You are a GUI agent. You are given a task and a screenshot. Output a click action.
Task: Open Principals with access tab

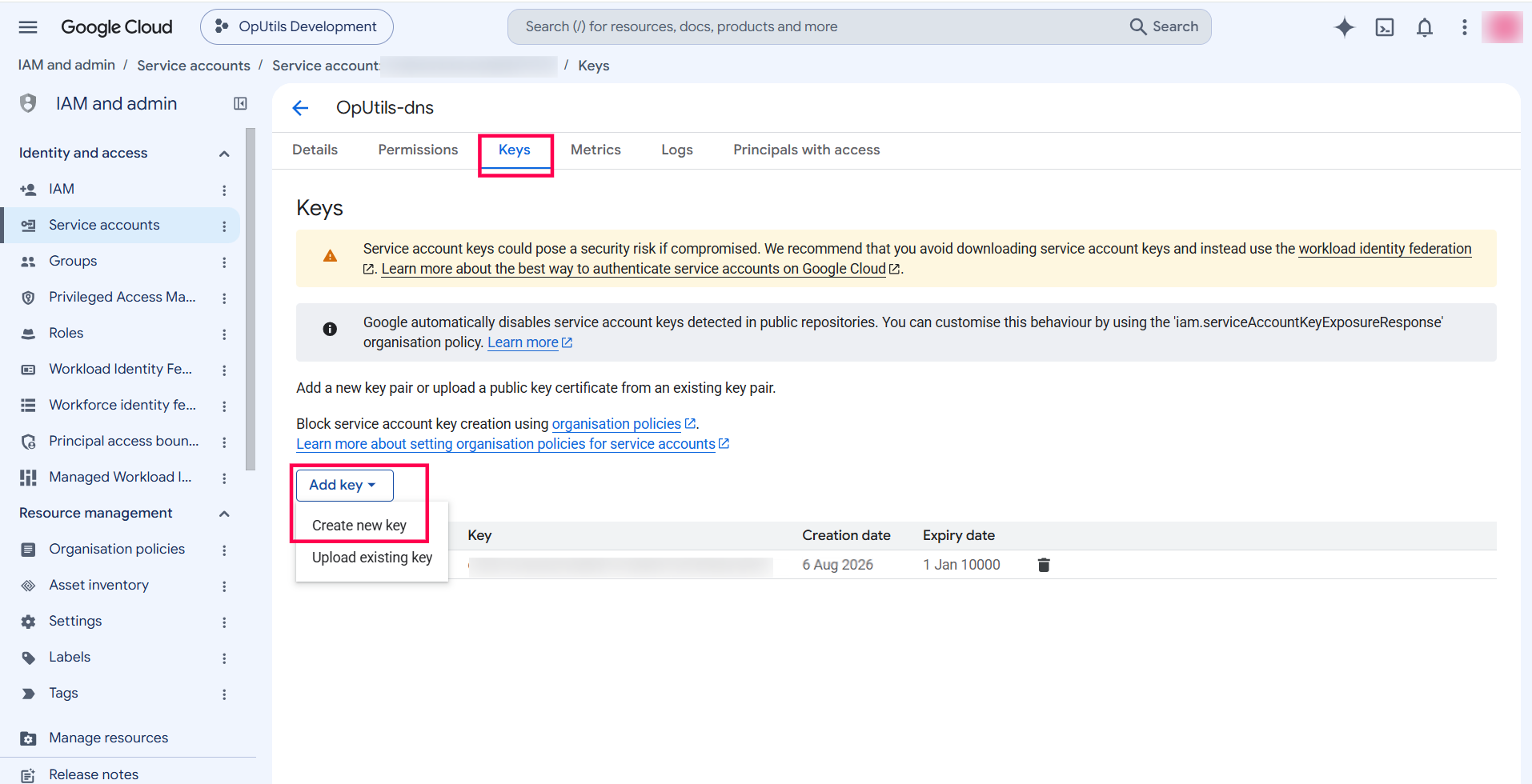point(806,150)
